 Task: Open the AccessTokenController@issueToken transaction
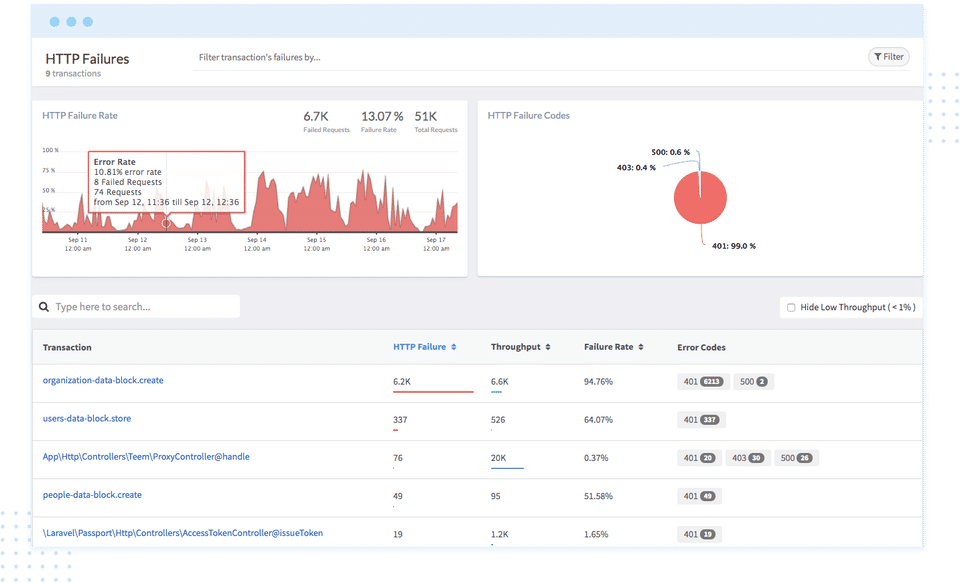182,533
